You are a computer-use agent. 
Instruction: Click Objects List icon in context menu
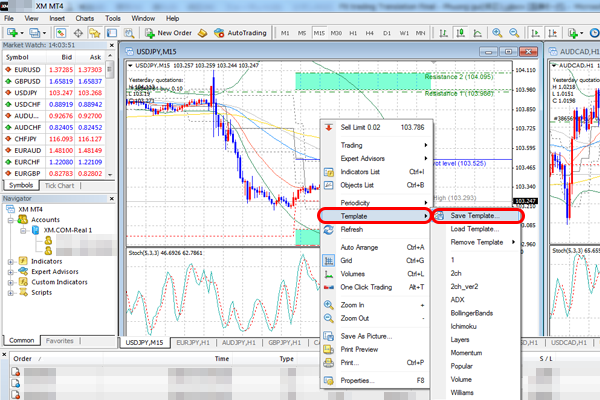pyautogui.click(x=329, y=185)
